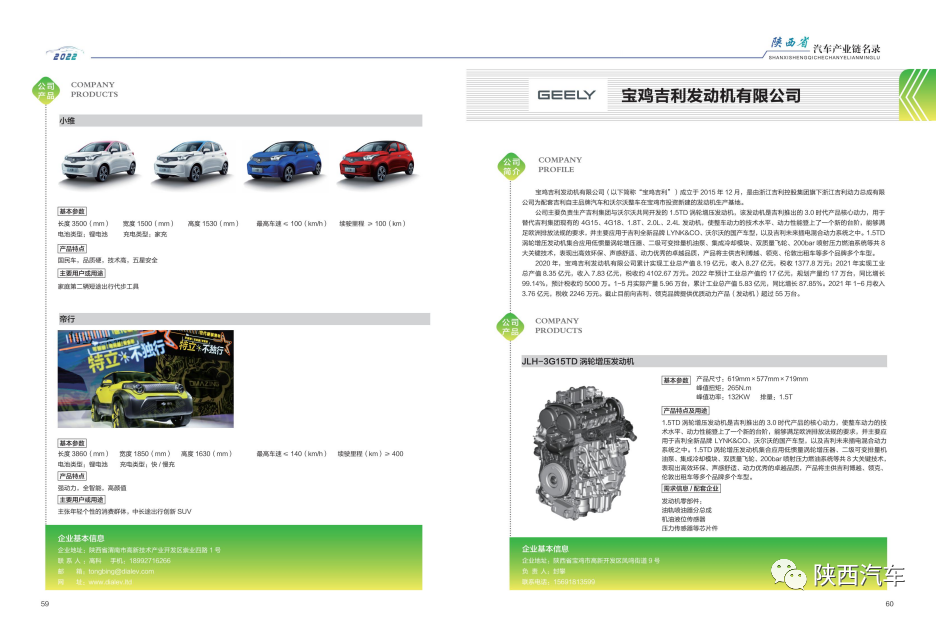Click the 公司产品 badge above the engine section
This screenshot has height=617, width=936.
pos(510,326)
